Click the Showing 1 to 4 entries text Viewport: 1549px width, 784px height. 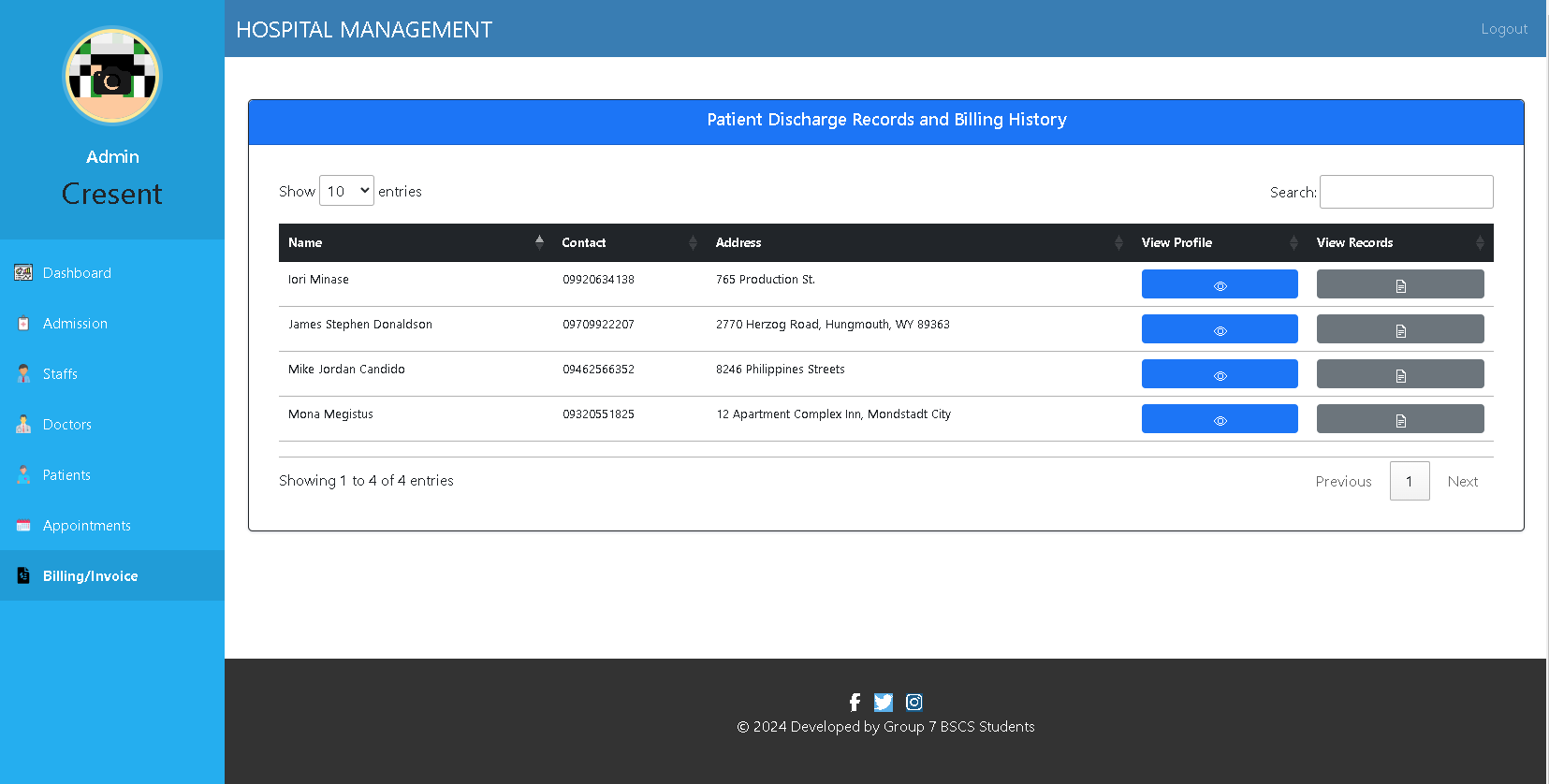point(366,481)
